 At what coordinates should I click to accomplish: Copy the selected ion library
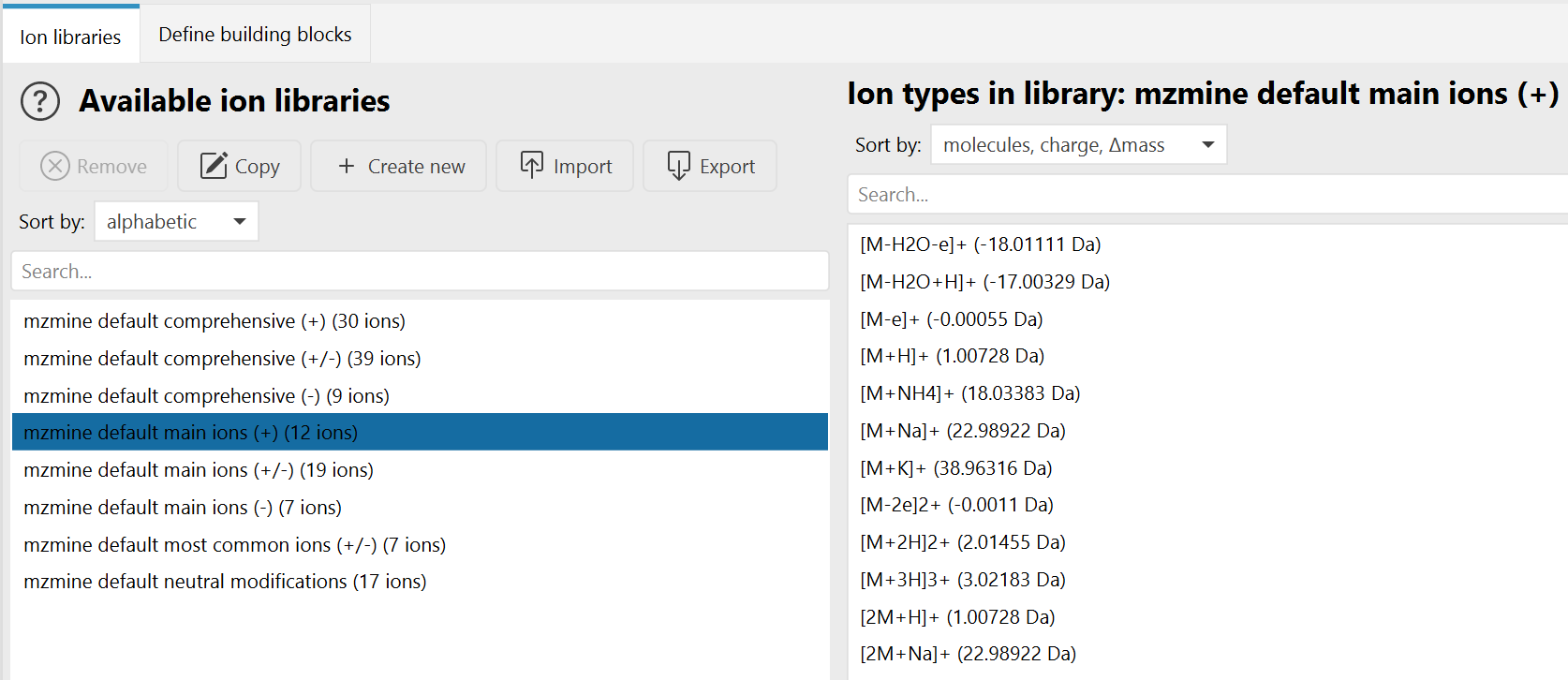[240, 166]
